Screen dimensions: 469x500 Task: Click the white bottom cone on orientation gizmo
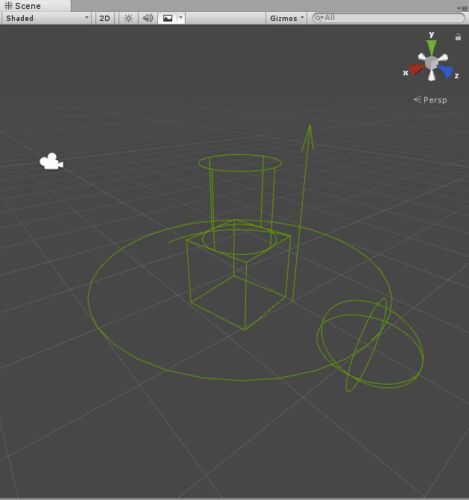point(432,75)
